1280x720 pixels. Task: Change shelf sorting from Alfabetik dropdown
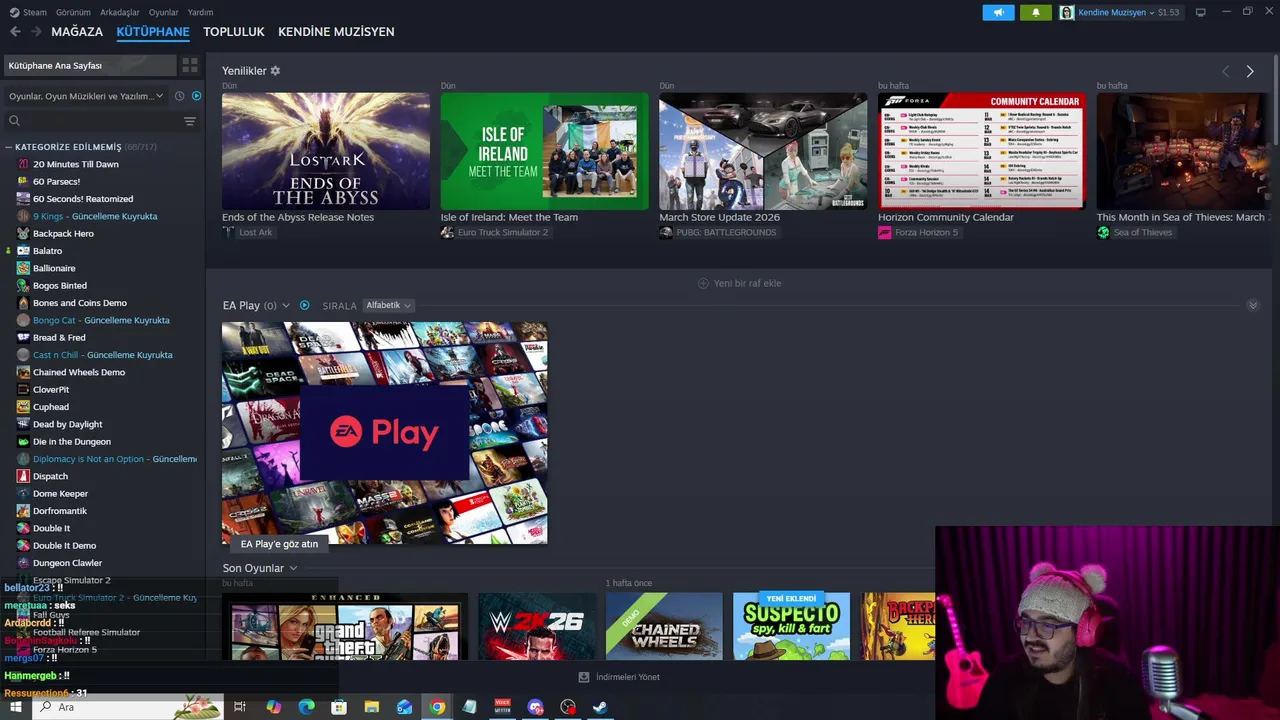point(388,305)
